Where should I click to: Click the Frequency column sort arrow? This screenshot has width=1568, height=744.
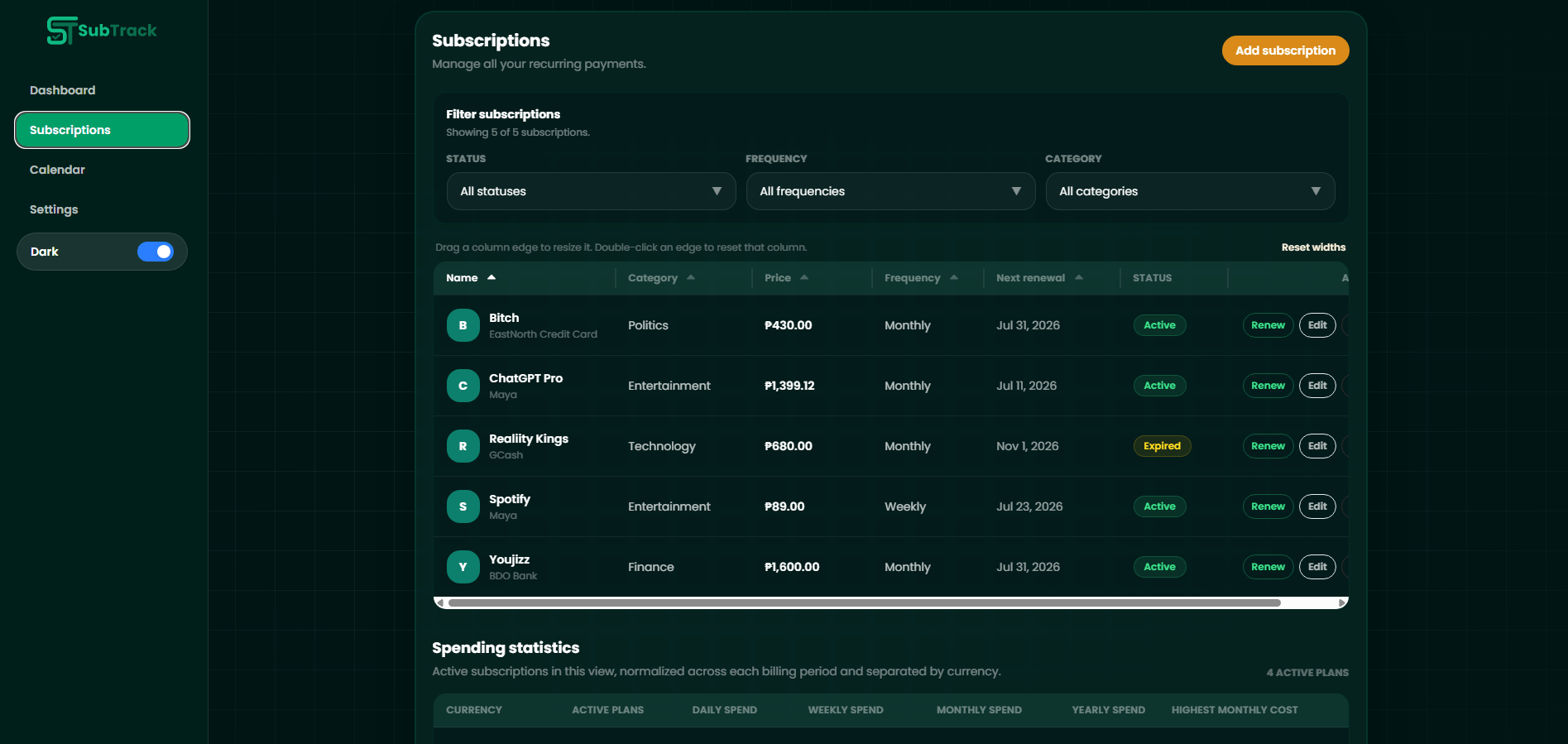[x=954, y=277]
